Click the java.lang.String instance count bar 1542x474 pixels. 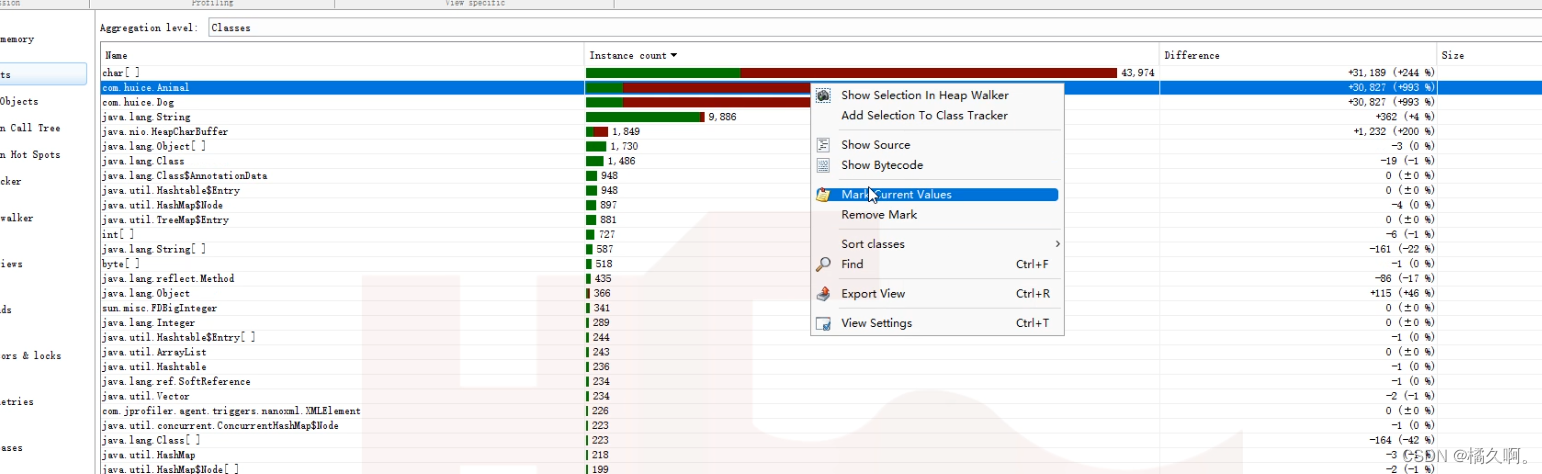[645, 117]
